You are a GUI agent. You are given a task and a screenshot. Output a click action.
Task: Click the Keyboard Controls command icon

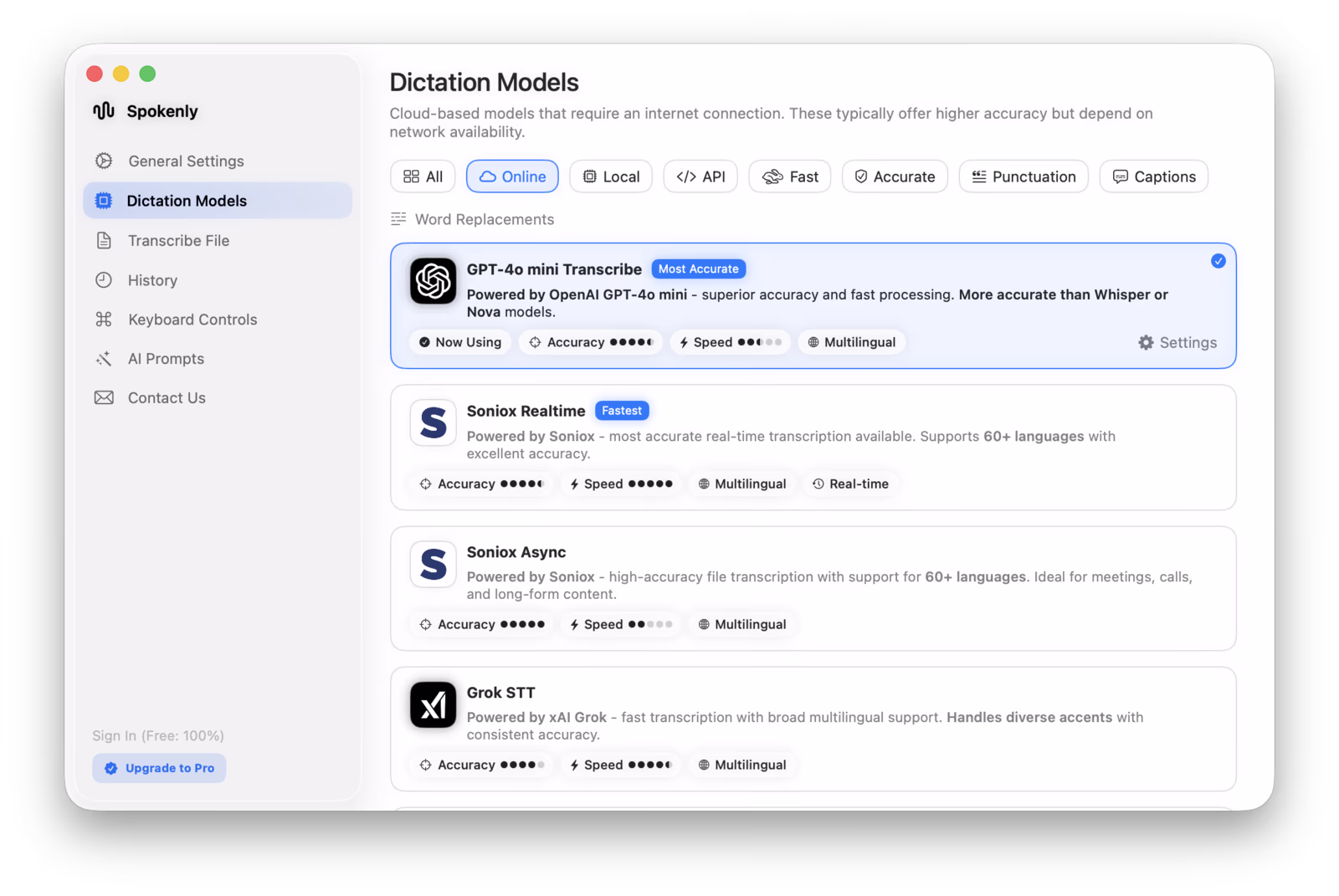[x=104, y=320]
